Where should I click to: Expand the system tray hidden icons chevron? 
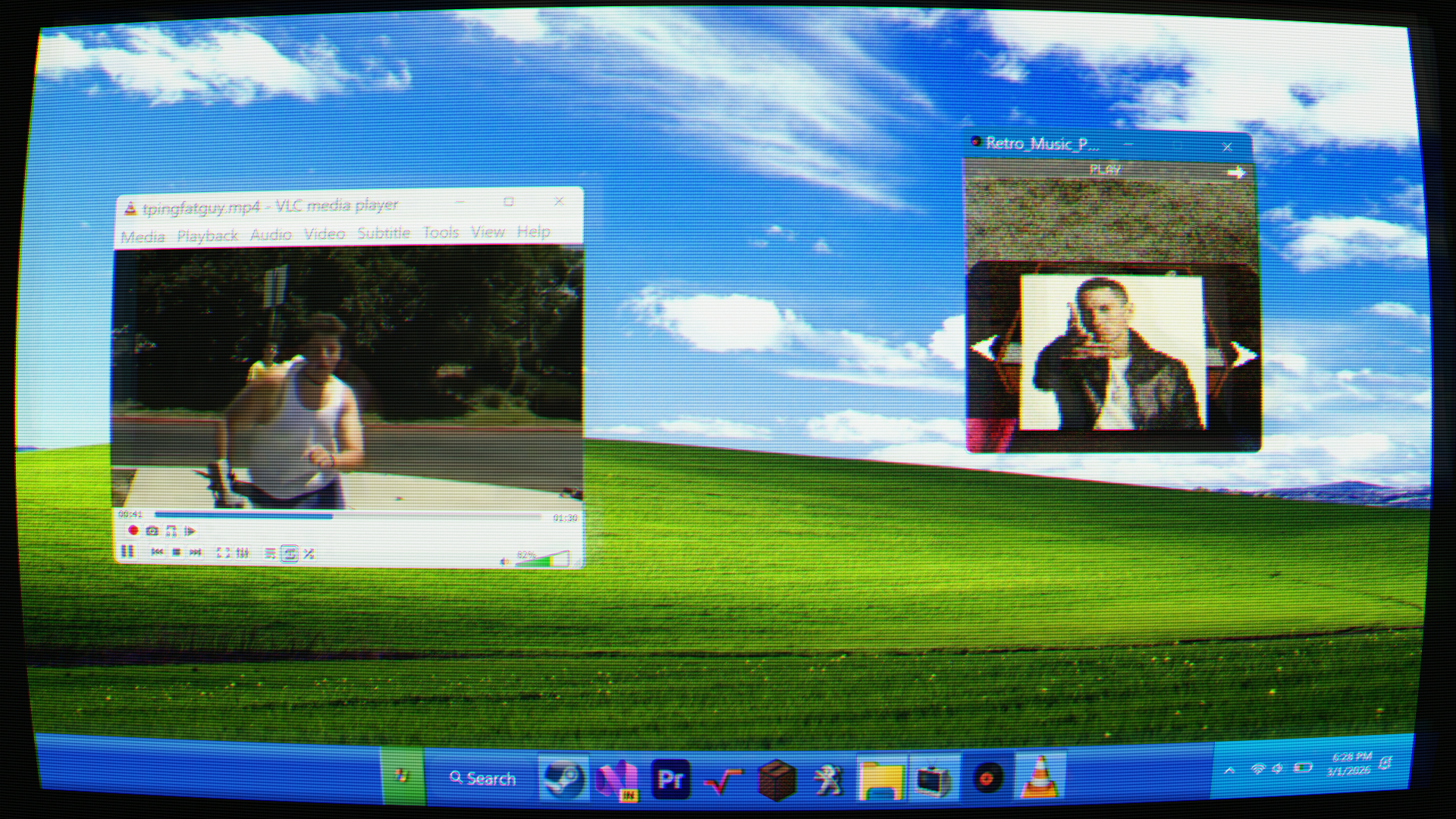click(x=1229, y=770)
